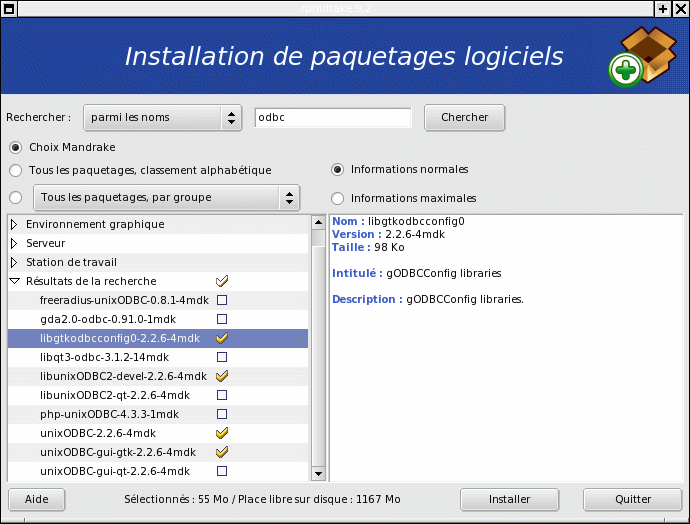
Task: Click 'Sélectionnés : 55 Mo' status text
Action: (176, 499)
